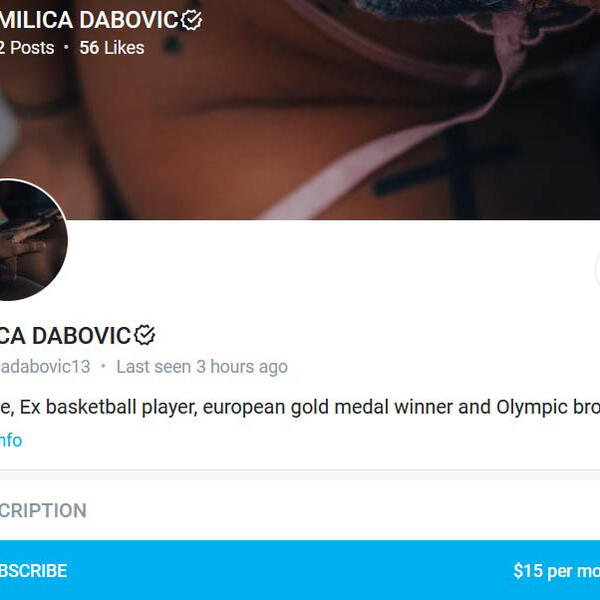Click the grey divider bar below the bio
The image size is (600, 600).
(300, 474)
